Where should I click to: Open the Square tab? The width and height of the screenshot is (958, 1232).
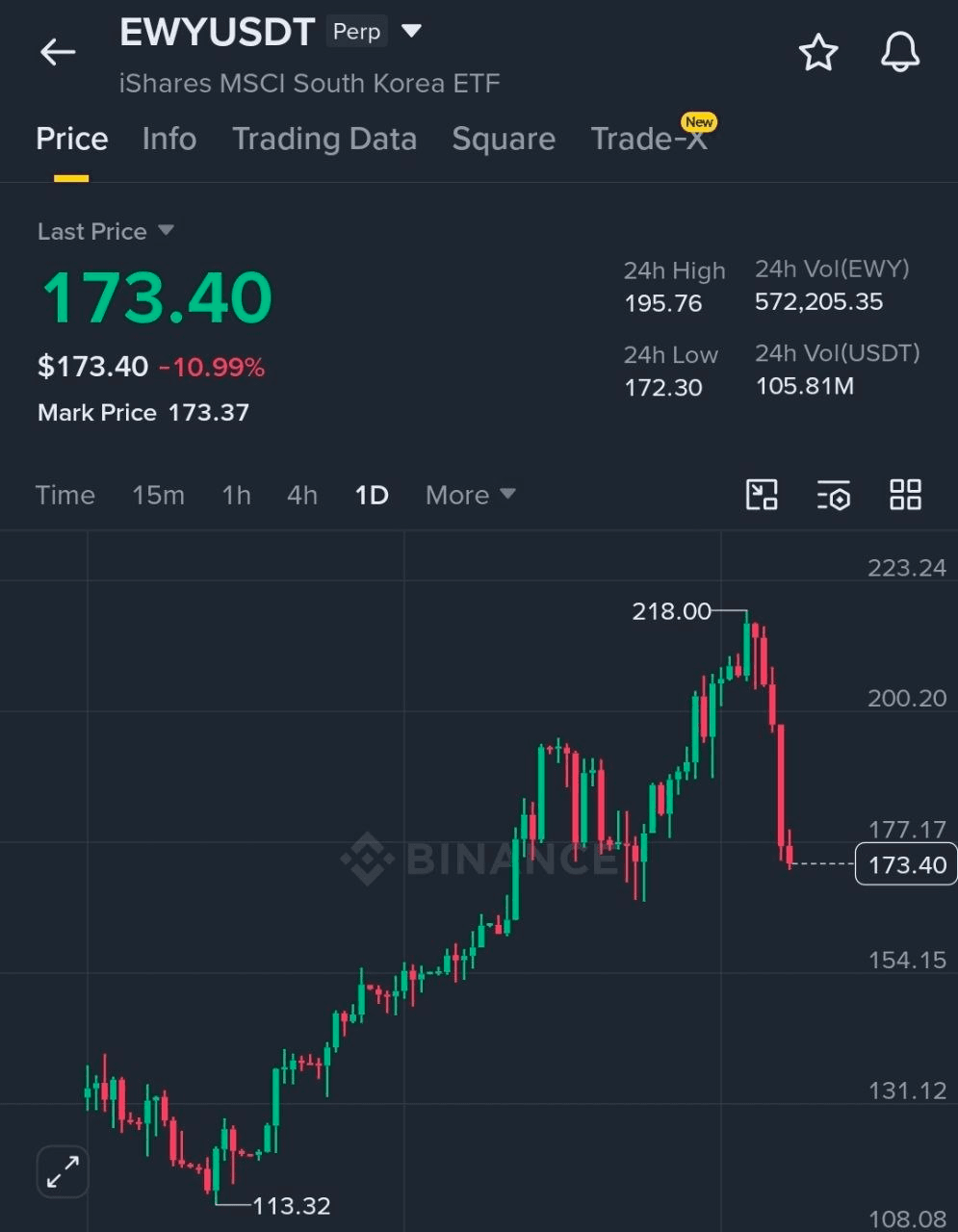504,139
